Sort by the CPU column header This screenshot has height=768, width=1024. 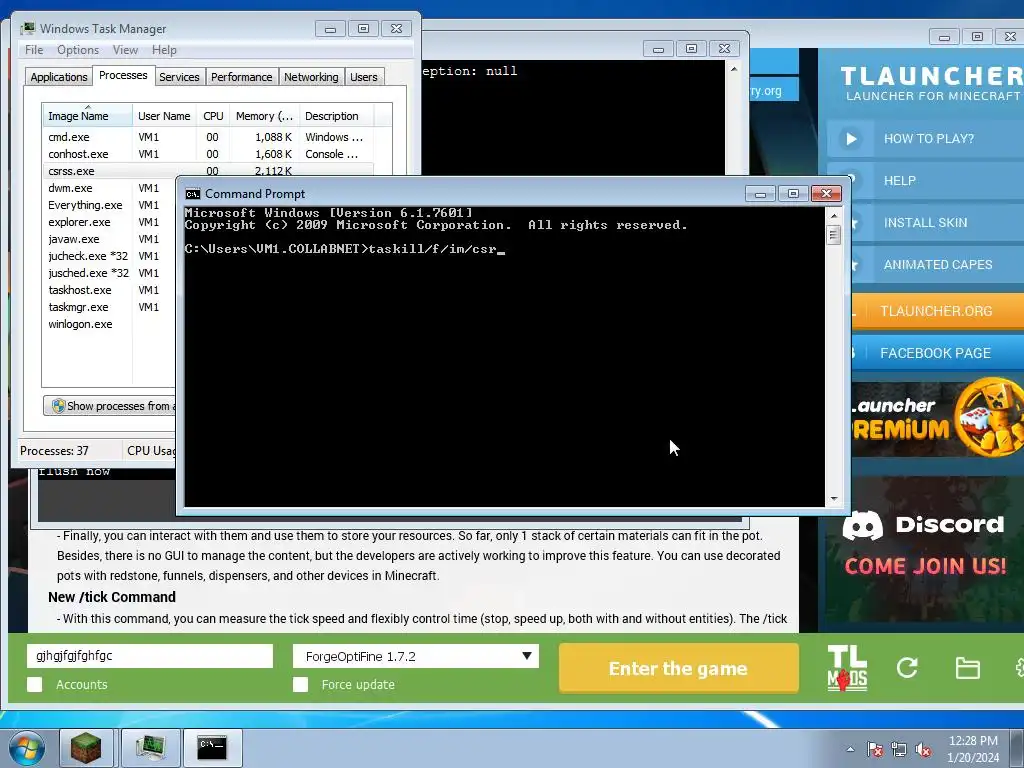tap(213, 116)
